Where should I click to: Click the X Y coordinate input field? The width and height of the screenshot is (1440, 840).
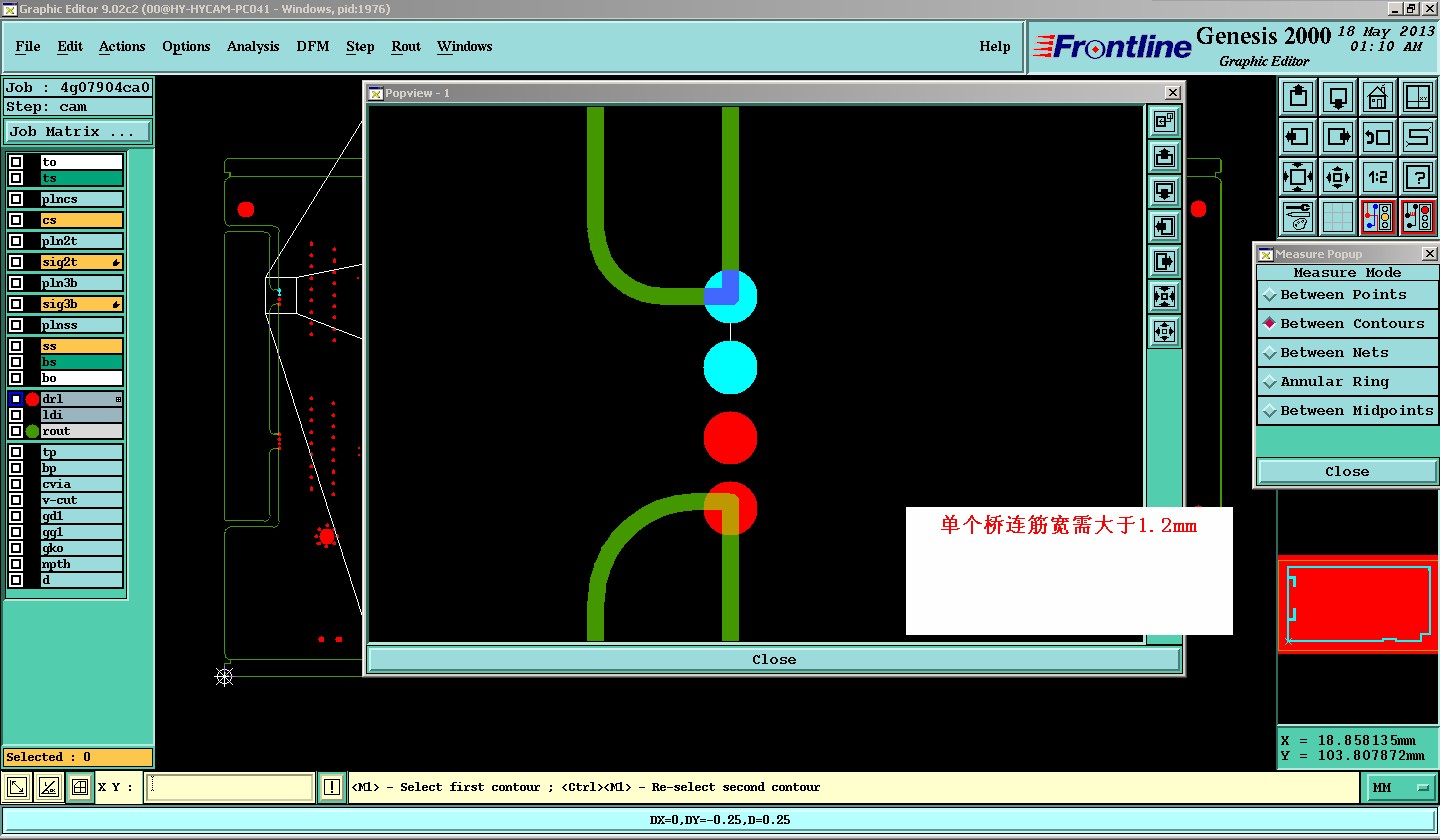[229, 788]
